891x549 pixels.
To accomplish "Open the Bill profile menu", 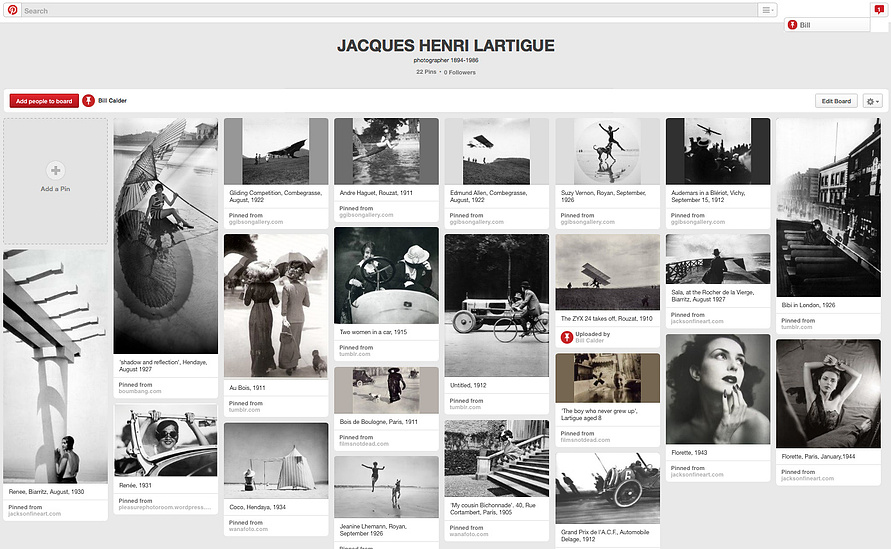I will pyautogui.click(x=827, y=25).
